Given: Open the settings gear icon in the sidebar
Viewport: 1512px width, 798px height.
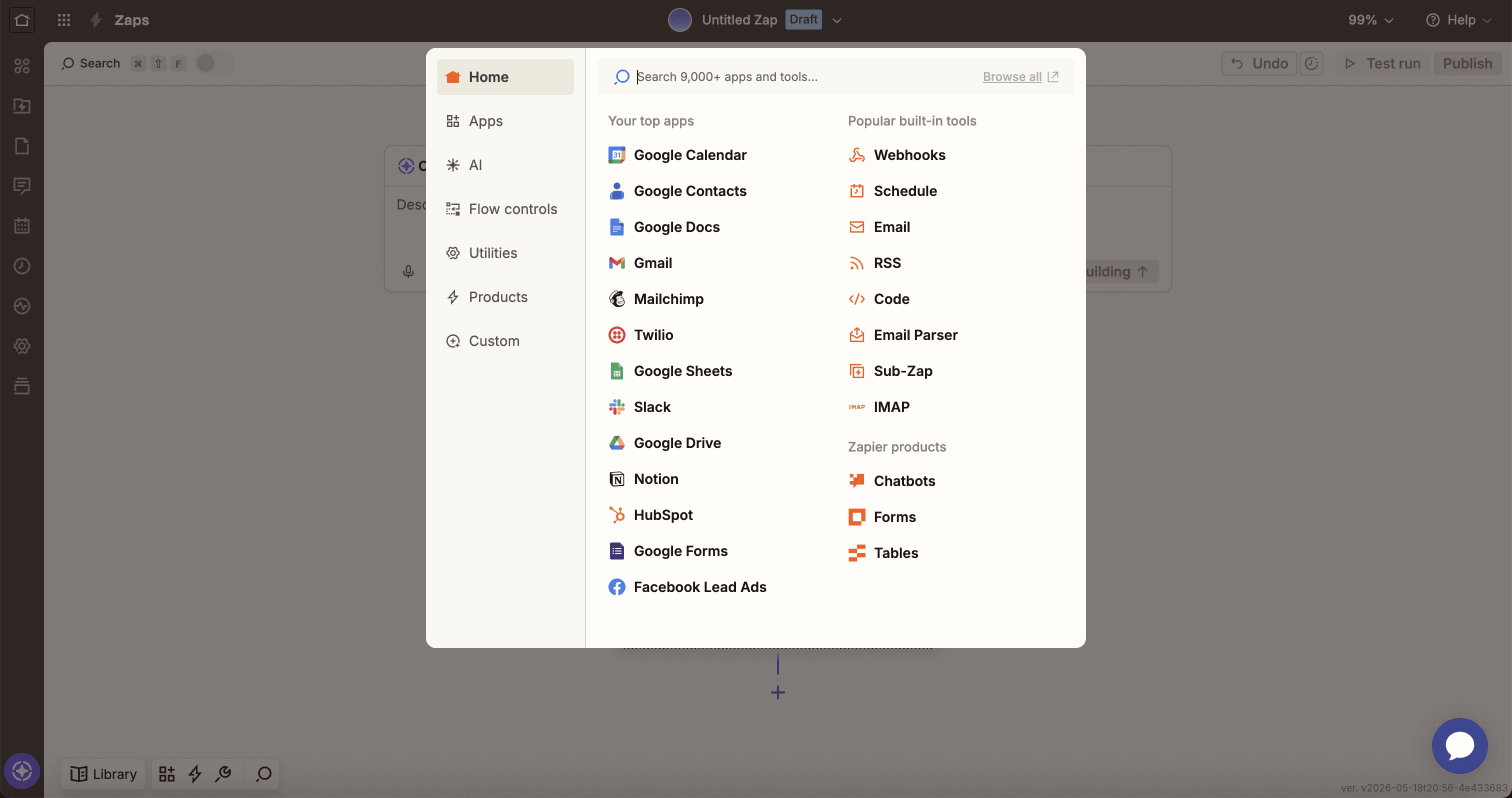Looking at the screenshot, I should click(x=21, y=346).
